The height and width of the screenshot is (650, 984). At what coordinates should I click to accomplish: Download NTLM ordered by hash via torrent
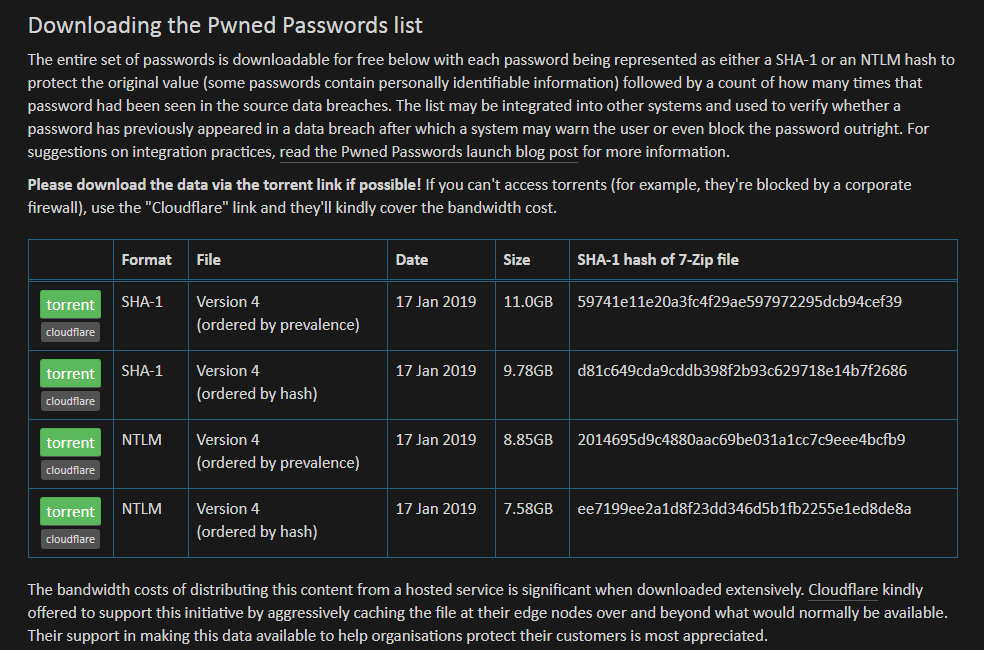pos(70,511)
